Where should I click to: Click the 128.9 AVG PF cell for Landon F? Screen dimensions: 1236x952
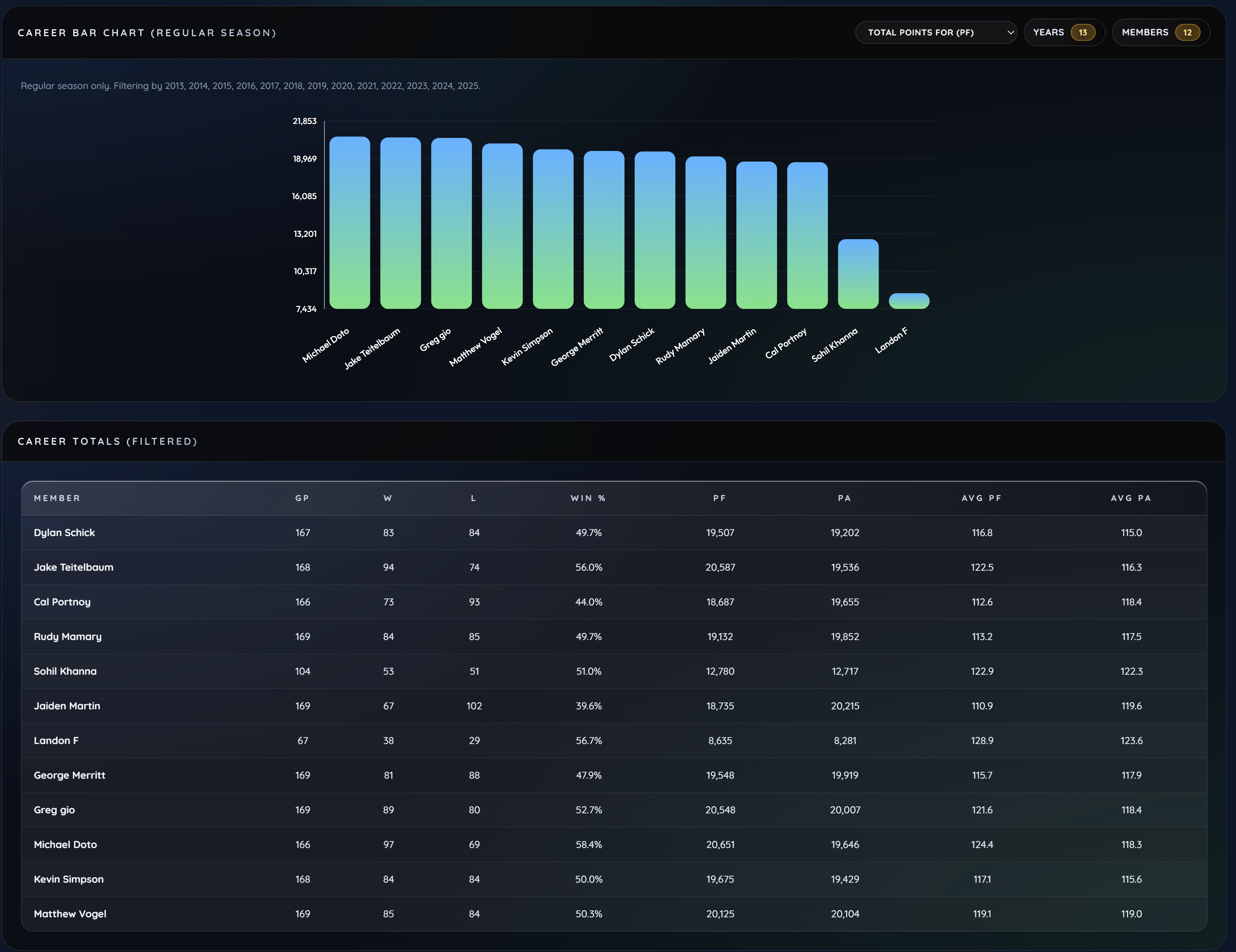click(982, 741)
